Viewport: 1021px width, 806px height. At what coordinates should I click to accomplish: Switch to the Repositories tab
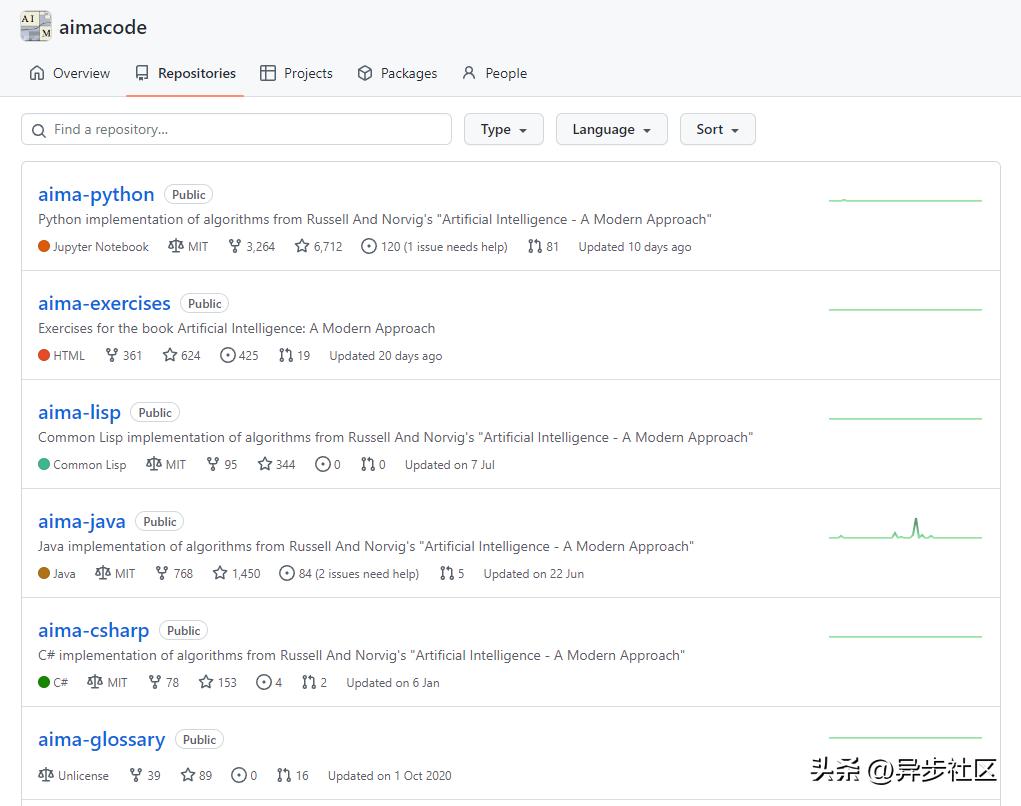(x=186, y=73)
